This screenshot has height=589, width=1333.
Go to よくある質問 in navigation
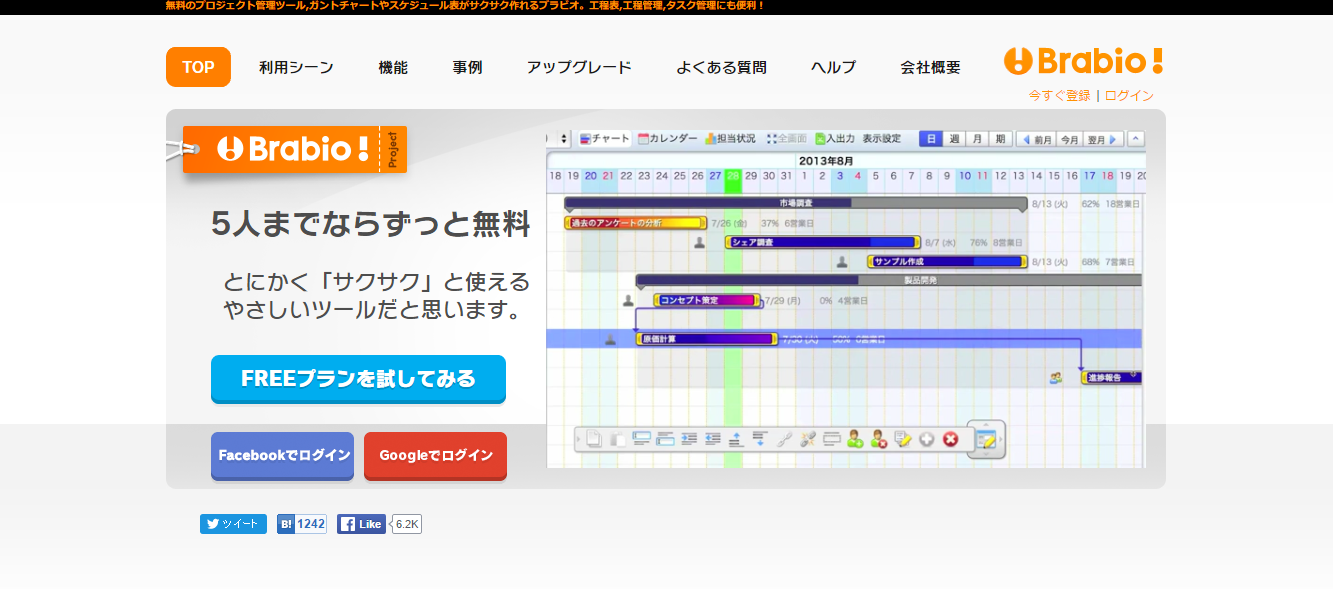[x=721, y=68]
